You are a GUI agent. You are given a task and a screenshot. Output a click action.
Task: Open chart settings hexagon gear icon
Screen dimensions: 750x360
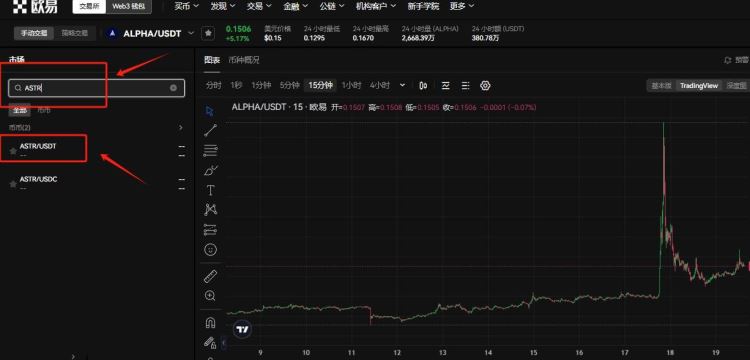click(x=485, y=86)
